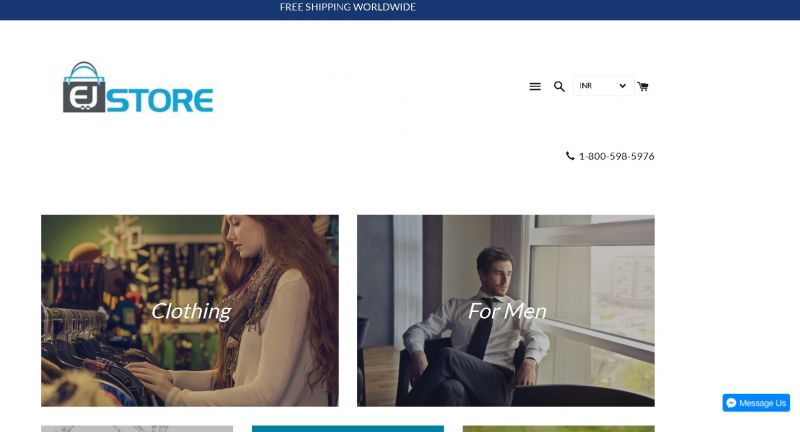The height and width of the screenshot is (432, 800).
Task: Click the STORE wordmark text in logo
Action: click(160, 100)
